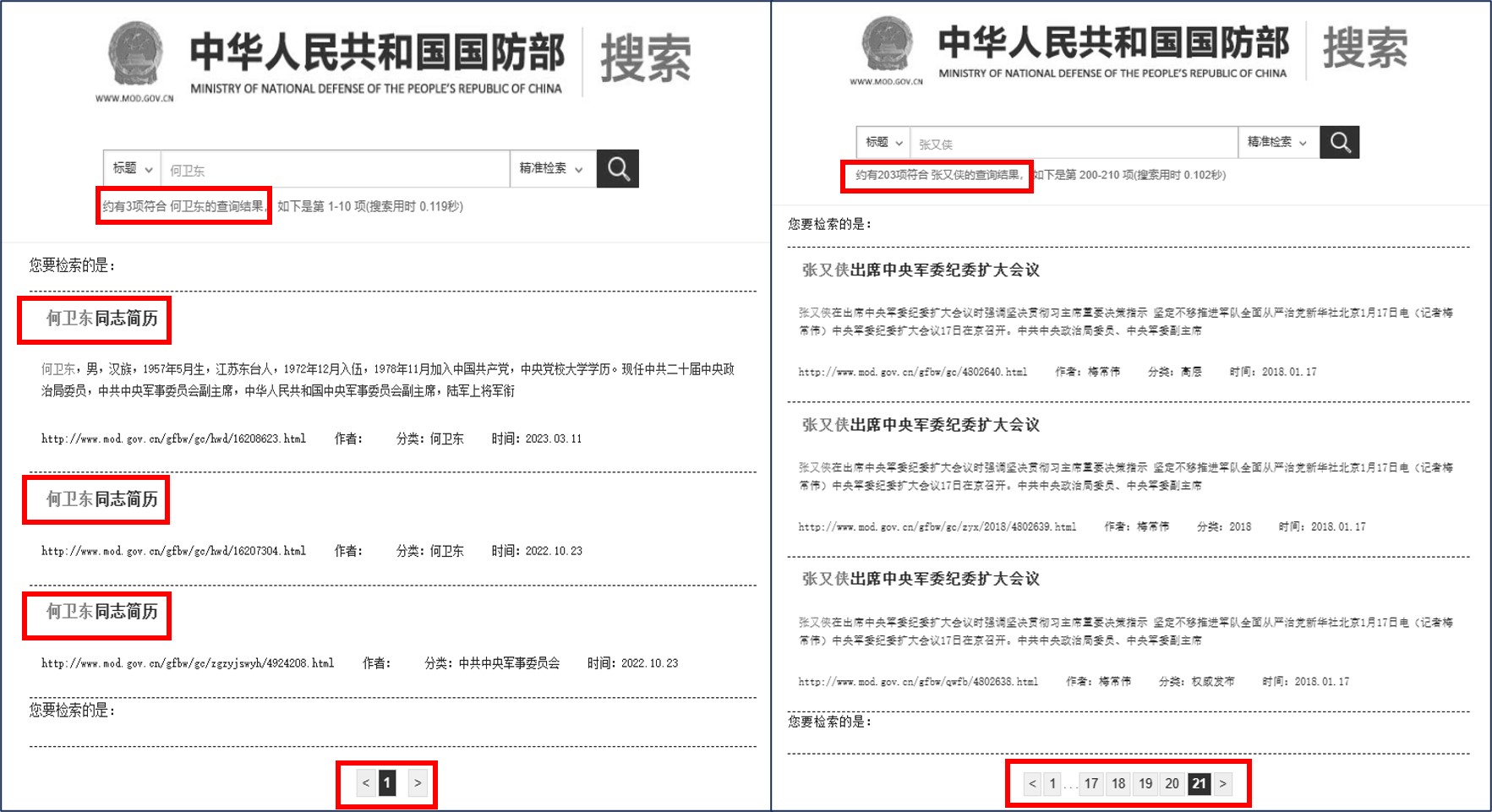The height and width of the screenshot is (812, 1492).
Task: Click next page arrow in left pagination
Action: click(418, 783)
